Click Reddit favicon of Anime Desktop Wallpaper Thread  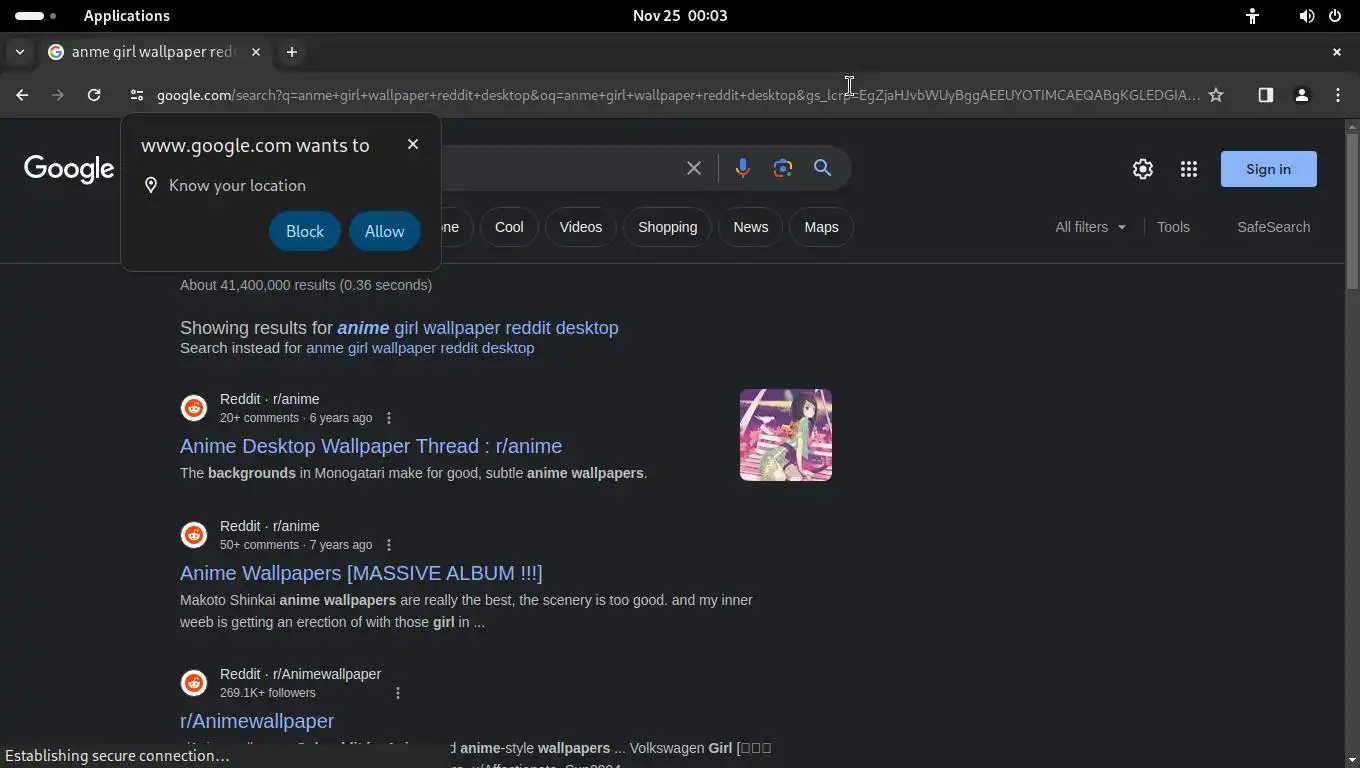click(x=194, y=408)
